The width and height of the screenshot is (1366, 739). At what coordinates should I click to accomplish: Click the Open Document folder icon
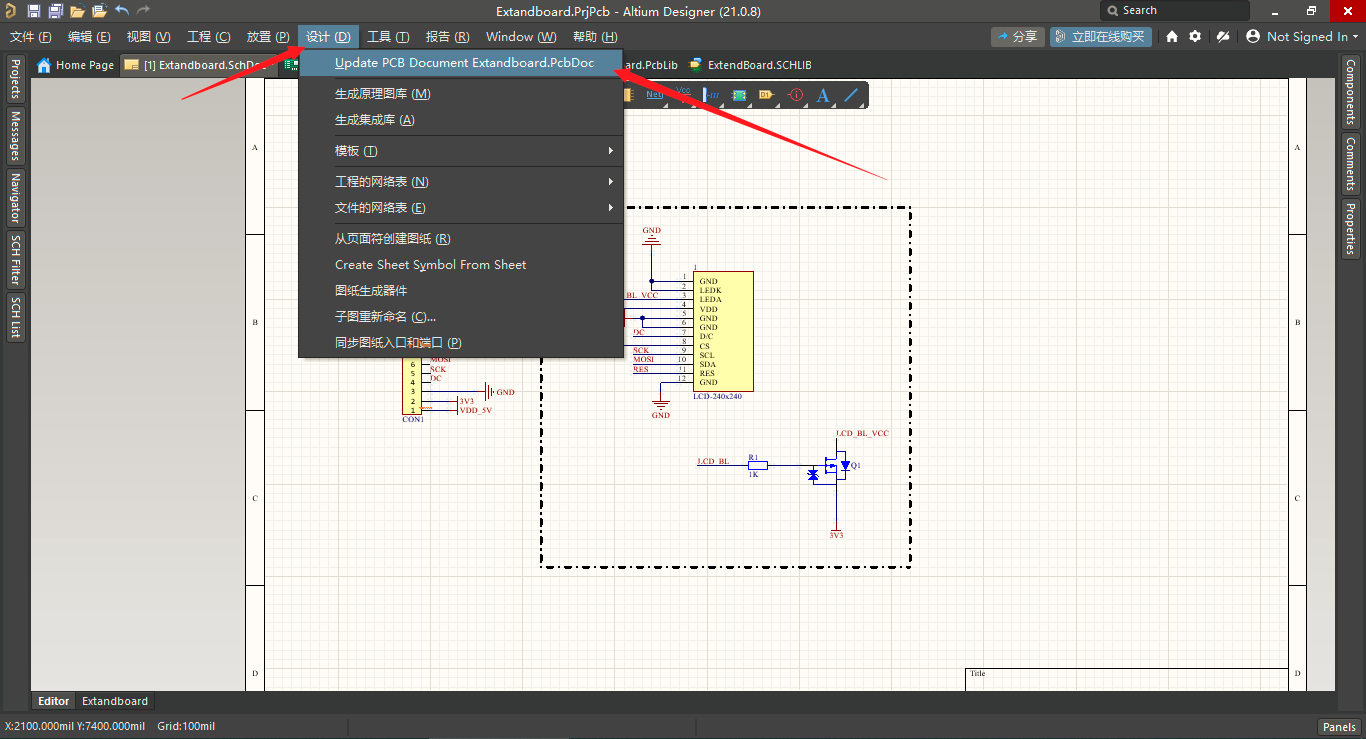pos(78,11)
